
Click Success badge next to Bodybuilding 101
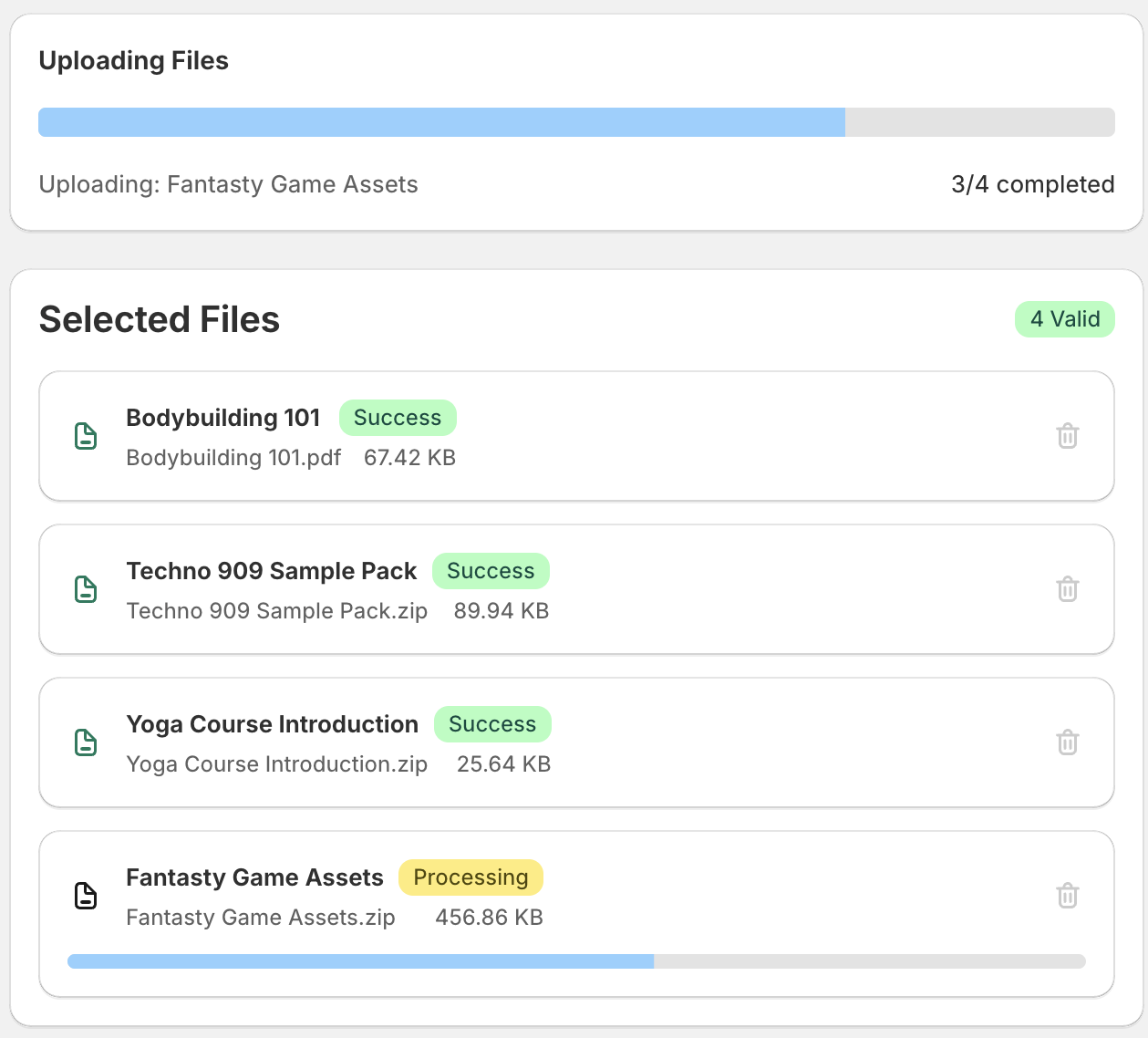coord(398,418)
